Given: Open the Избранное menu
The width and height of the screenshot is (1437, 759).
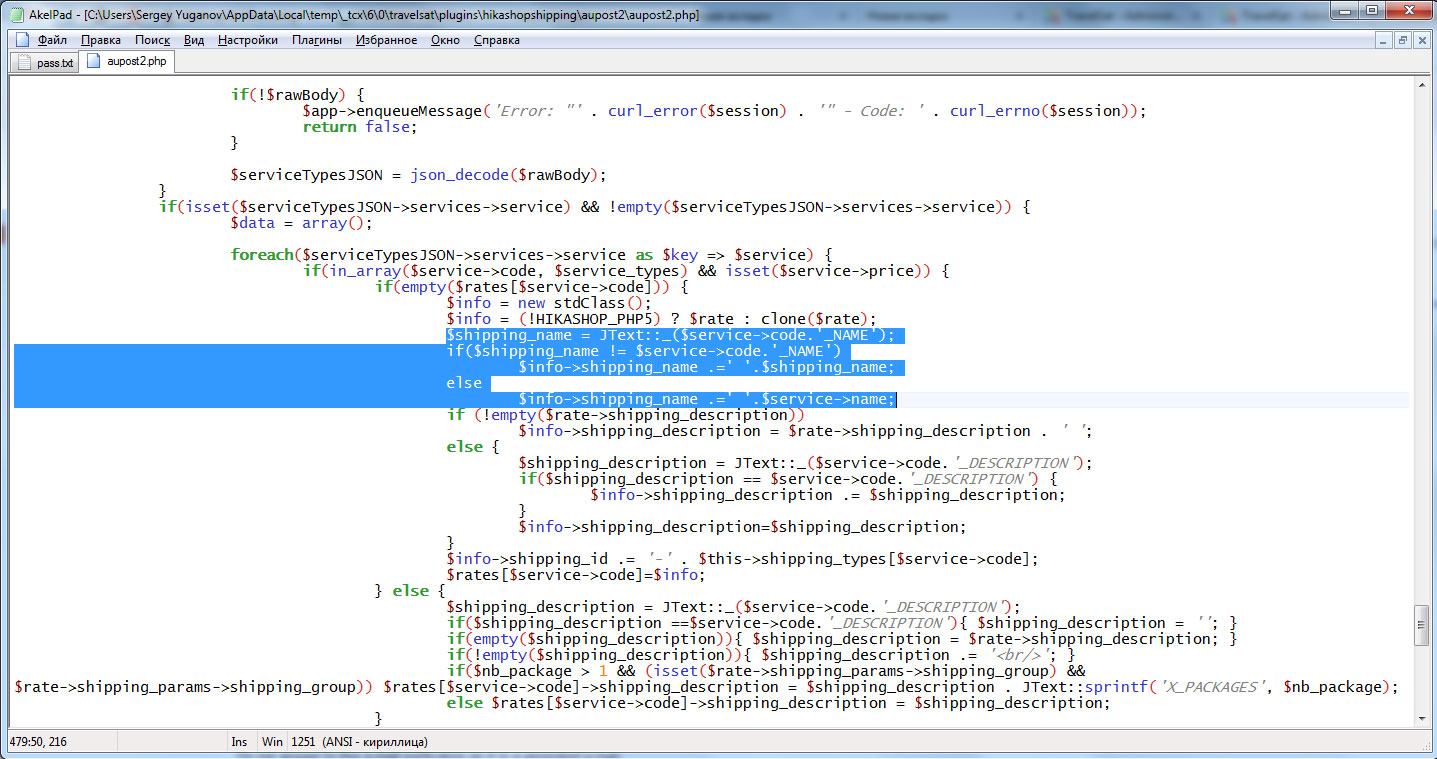Looking at the screenshot, I should [386, 40].
